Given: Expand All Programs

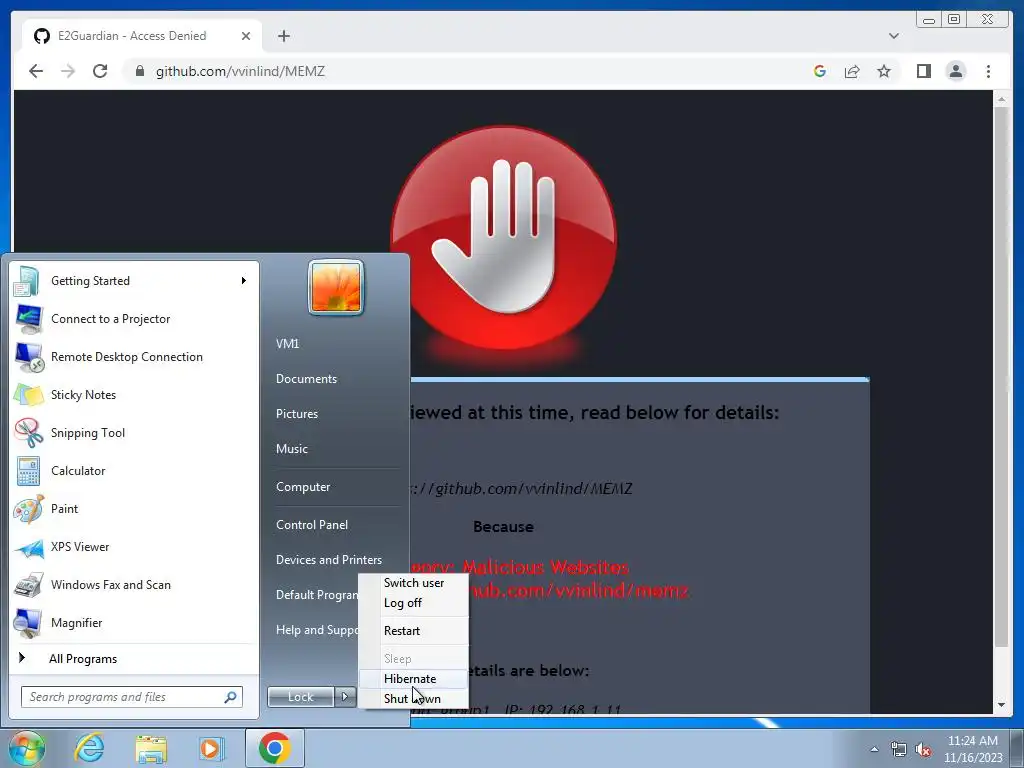Looking at the screenshot, I should (x=134, y=659).
